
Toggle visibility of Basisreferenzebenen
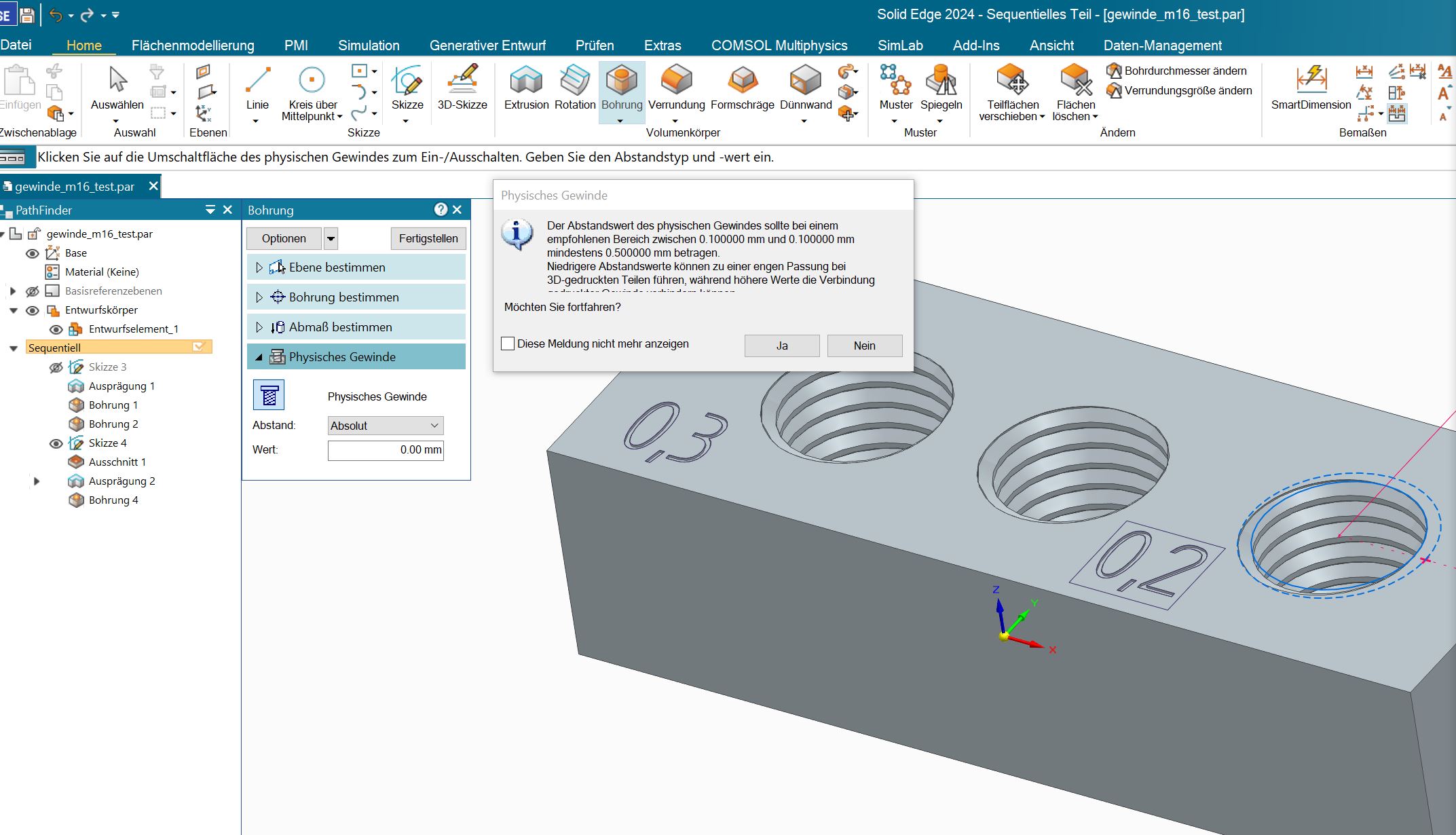click(32, 291)
